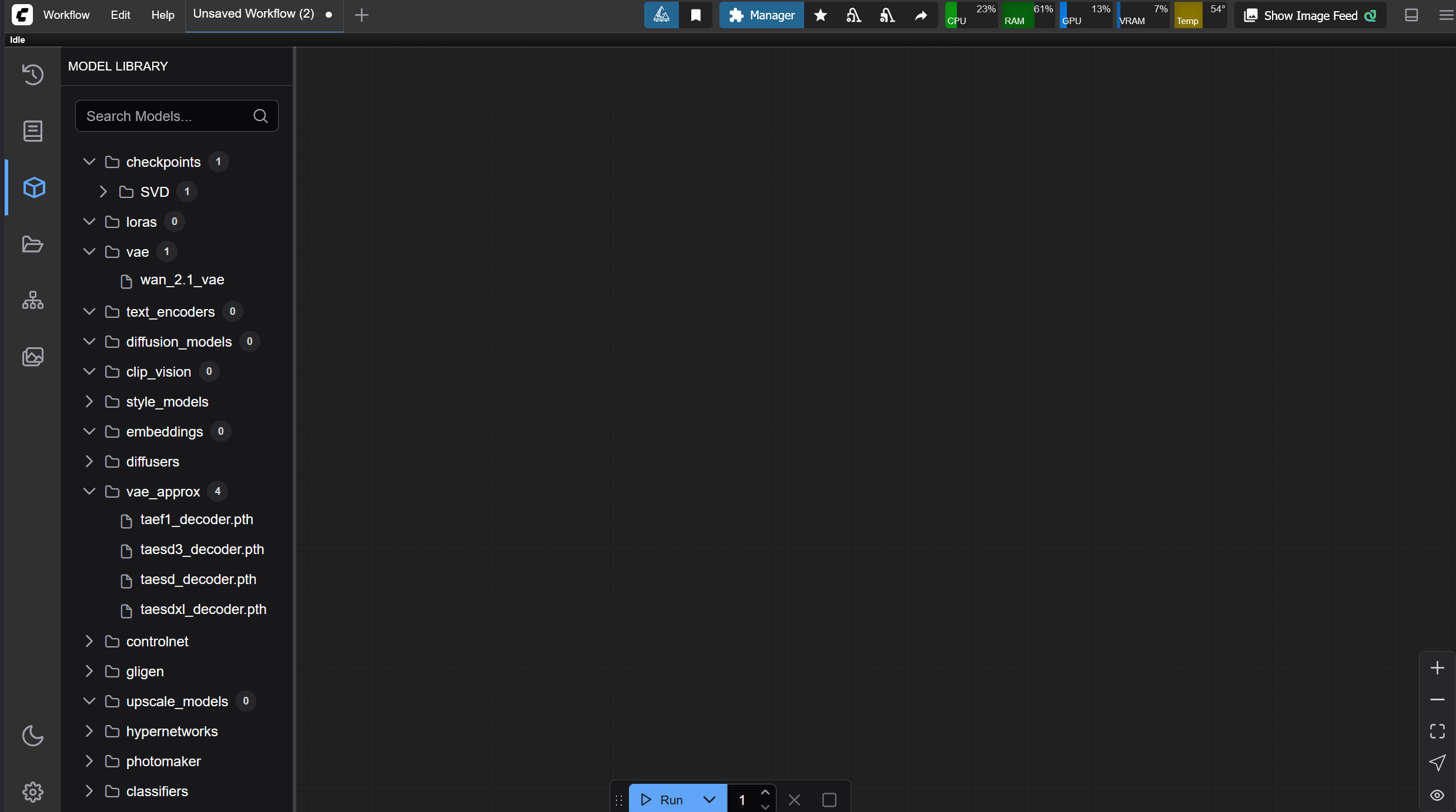Open the image gallery sidebar icon

coord(33,357)
